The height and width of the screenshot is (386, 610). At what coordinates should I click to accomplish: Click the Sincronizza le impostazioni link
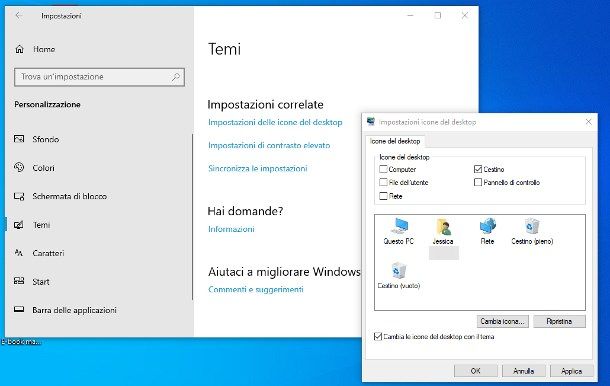click(258, 168)
